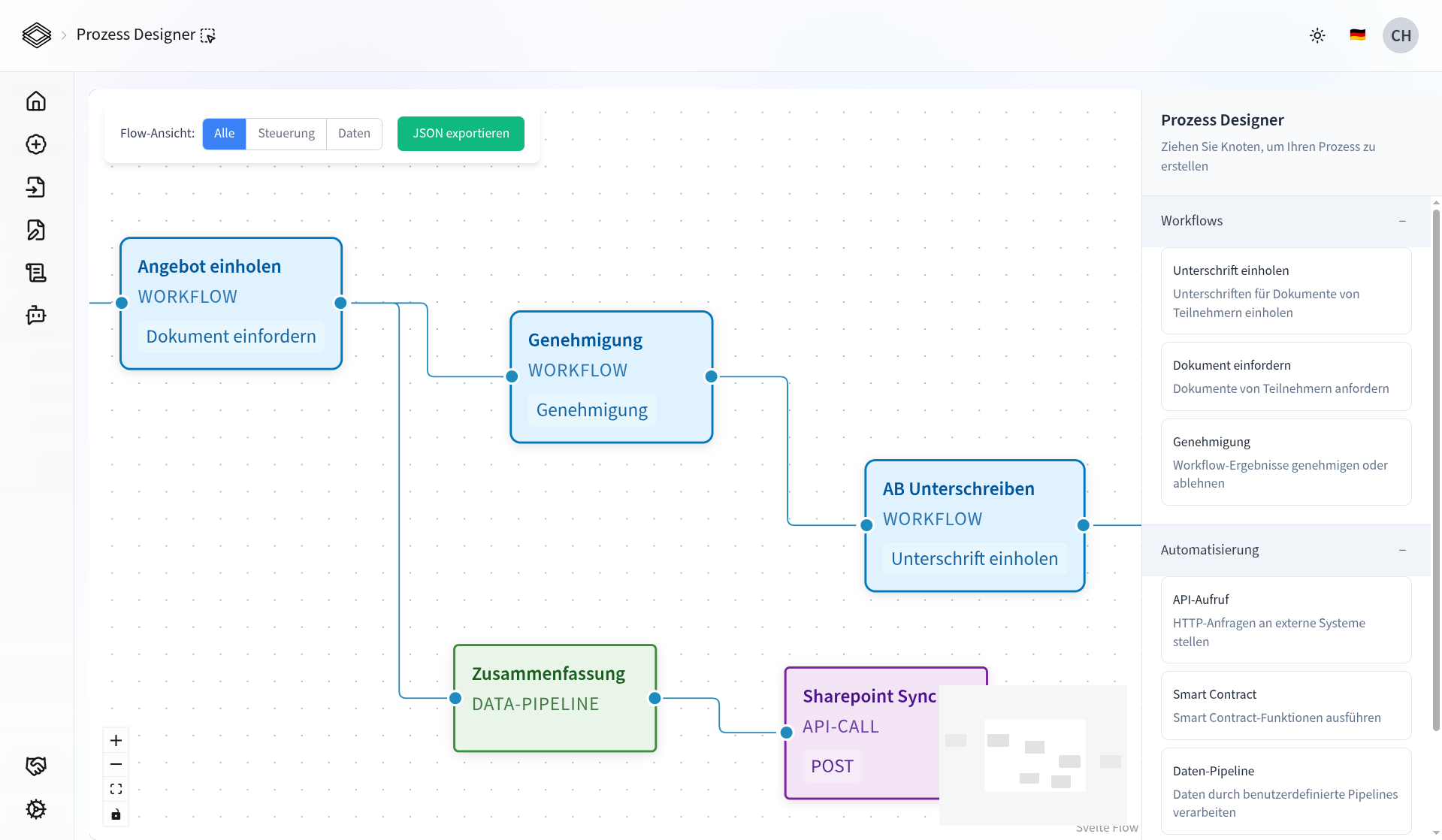
Task: Zoom in using the canvas plus control
Action: coord(116,740)
